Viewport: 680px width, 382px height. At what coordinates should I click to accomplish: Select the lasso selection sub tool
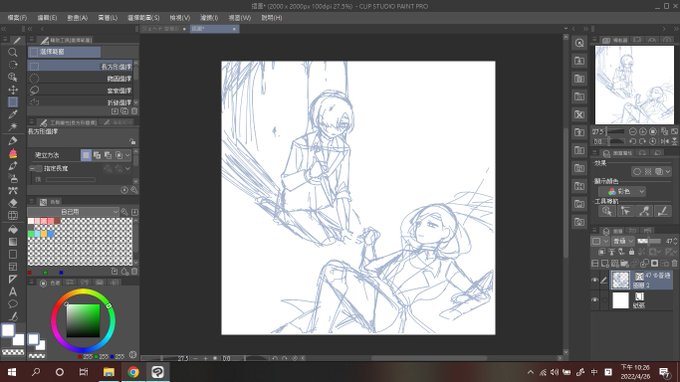click(x=80, y=90)
